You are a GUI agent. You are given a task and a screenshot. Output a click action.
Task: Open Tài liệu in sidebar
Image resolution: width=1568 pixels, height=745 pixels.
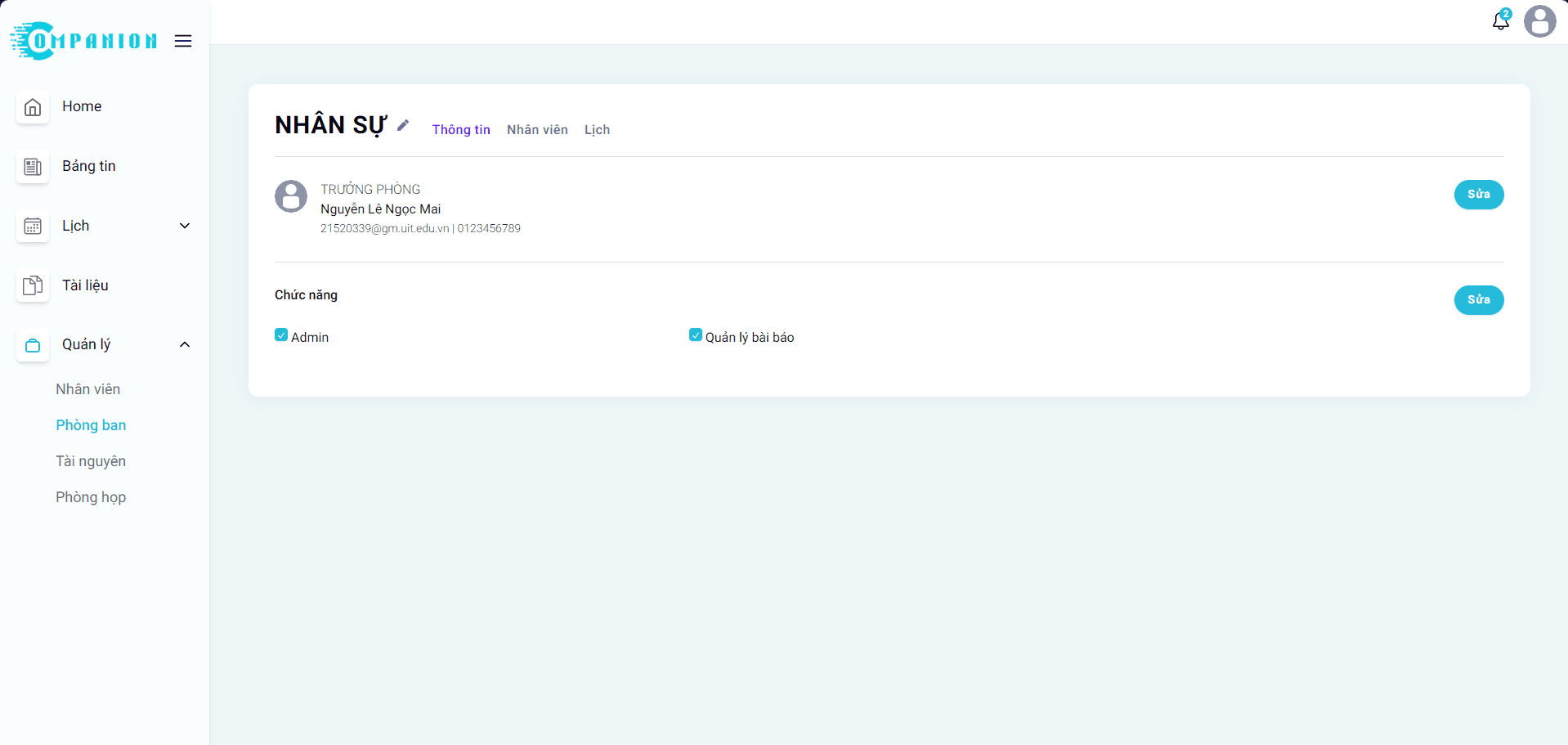click(x=85, y=285)
